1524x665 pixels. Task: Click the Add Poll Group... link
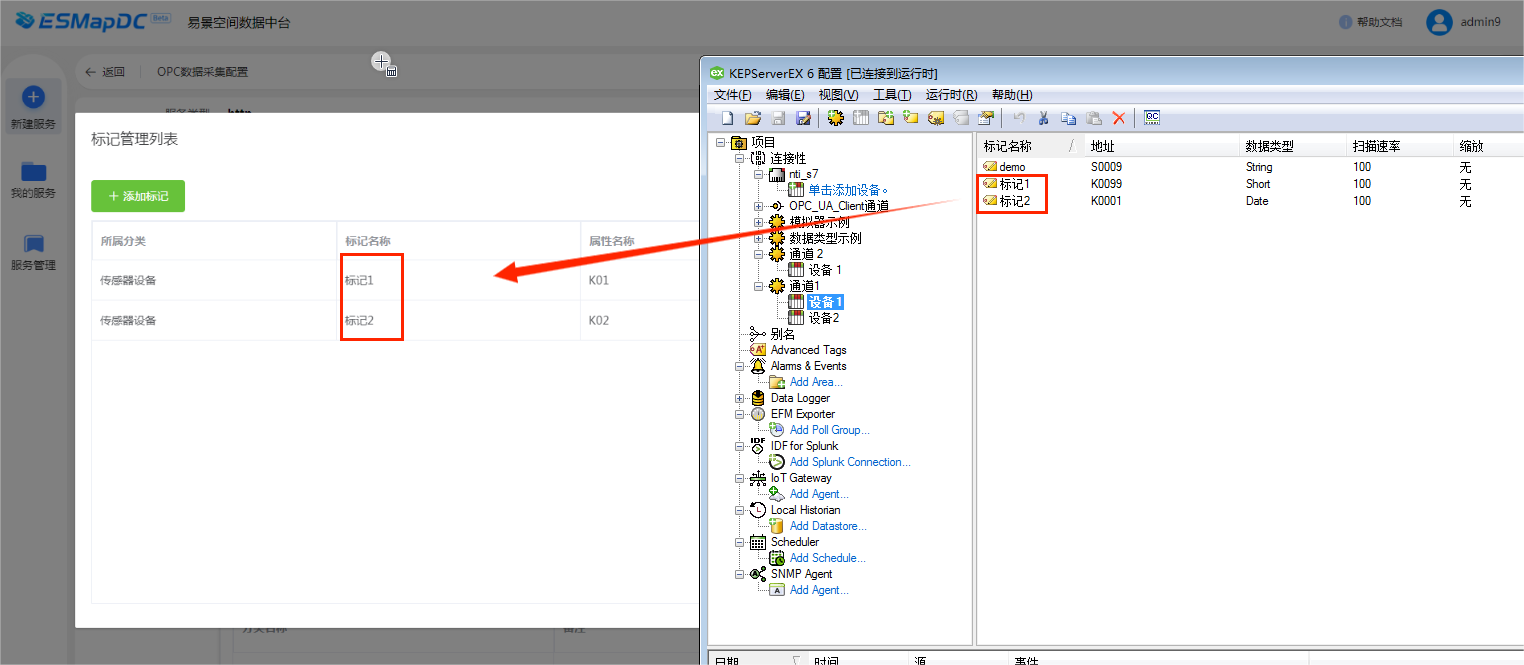click(x=829, y=430)
